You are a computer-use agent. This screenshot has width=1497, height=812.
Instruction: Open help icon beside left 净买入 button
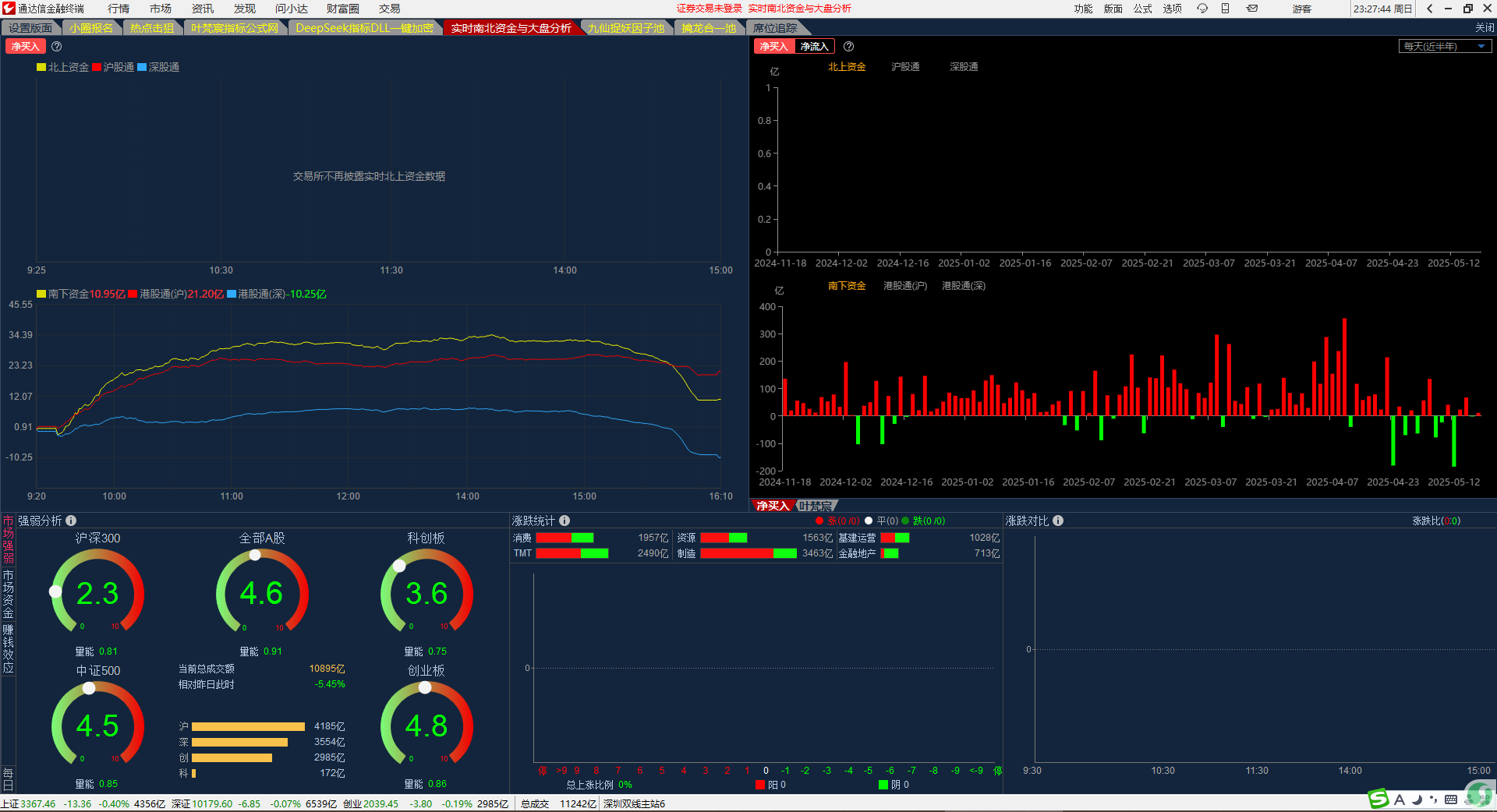point(56,47)
